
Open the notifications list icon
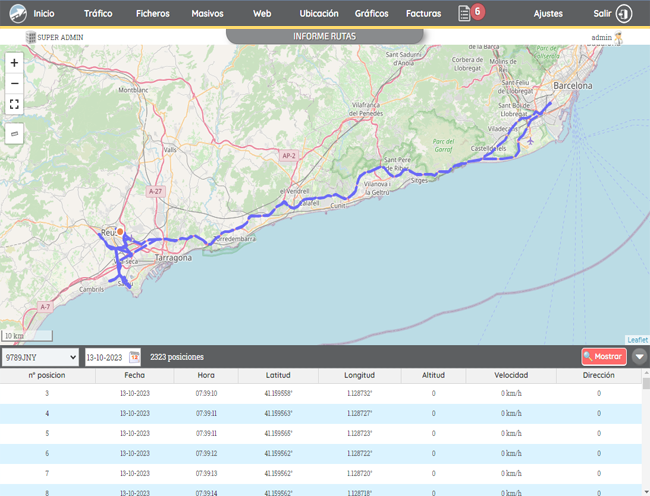464,14
